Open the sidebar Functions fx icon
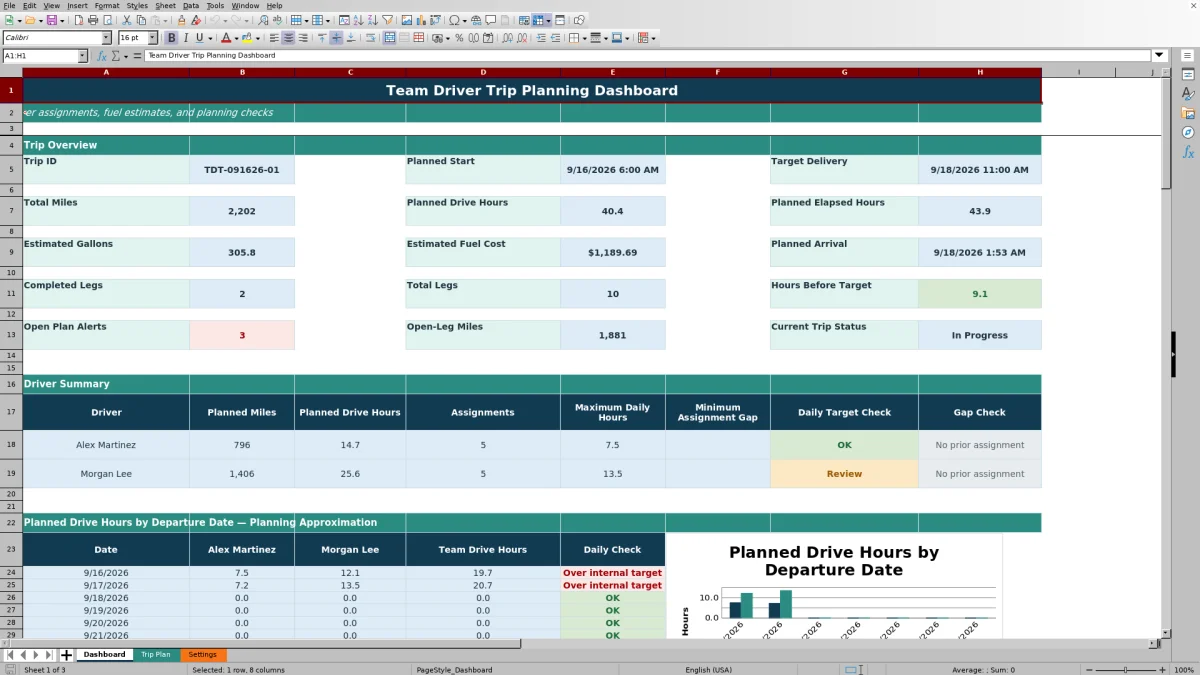This screenshot has height=675, width=1200. click(1188, 152)
